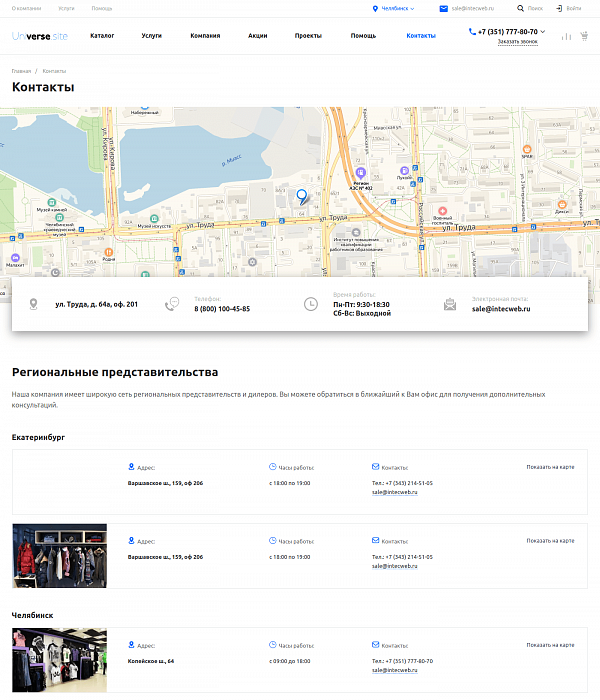Click the location pin icon beside ул. Труда address

[x=33, y=304]
